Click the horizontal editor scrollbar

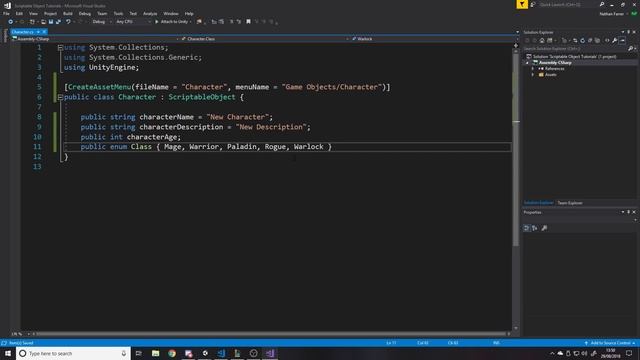271,334
